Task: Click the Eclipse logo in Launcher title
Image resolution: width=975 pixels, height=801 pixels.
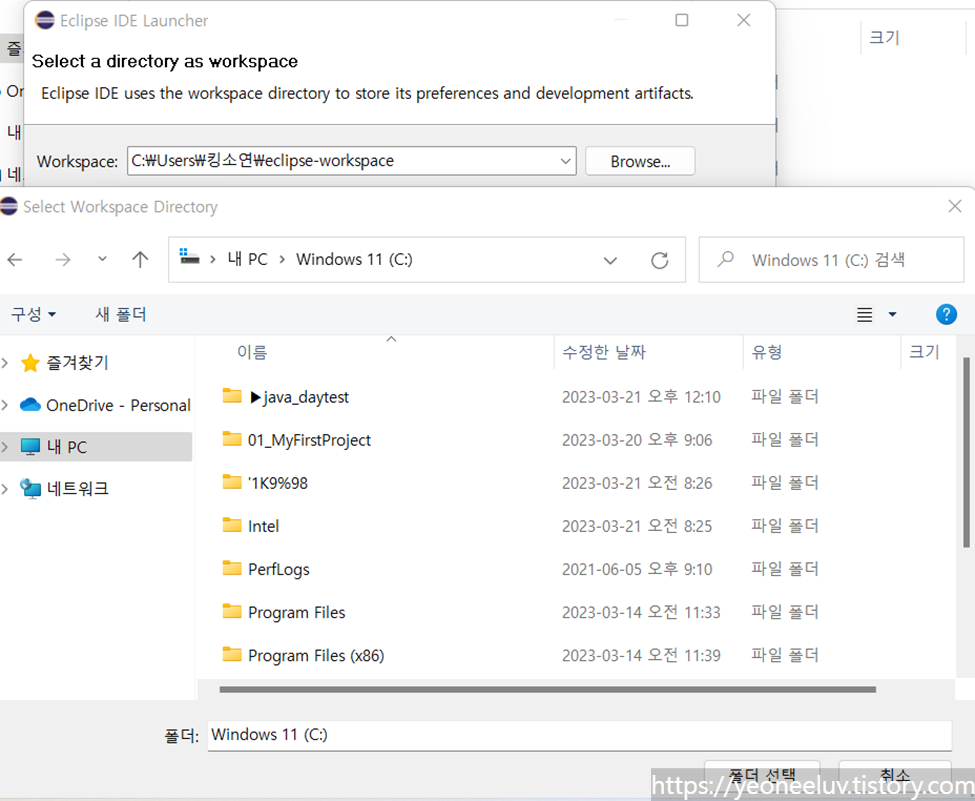Action: [x=45, y=20]
